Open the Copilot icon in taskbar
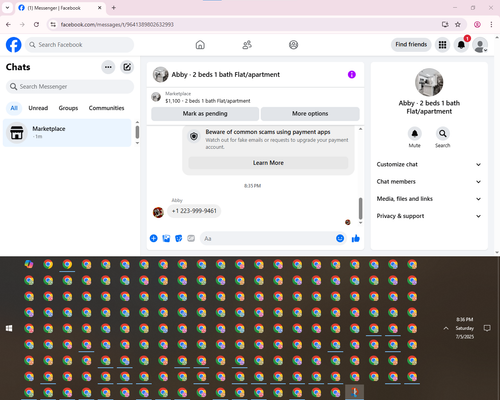The image size is (500, 400). 29,264
